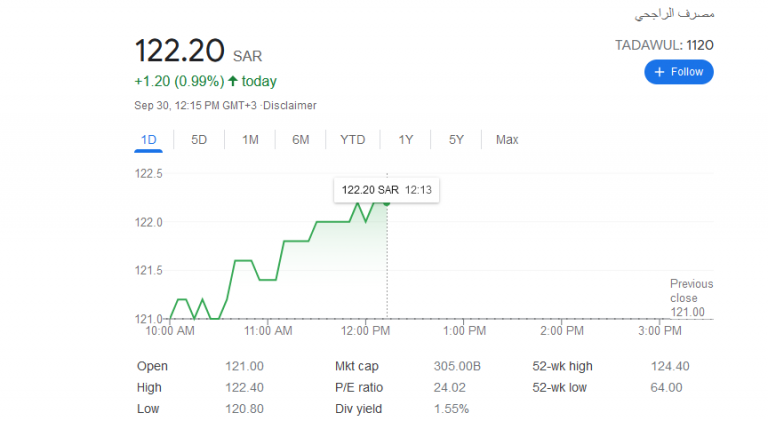Click the 122.20 SAR price heading
The image size is (768, 421).
[x=198, y=51]
